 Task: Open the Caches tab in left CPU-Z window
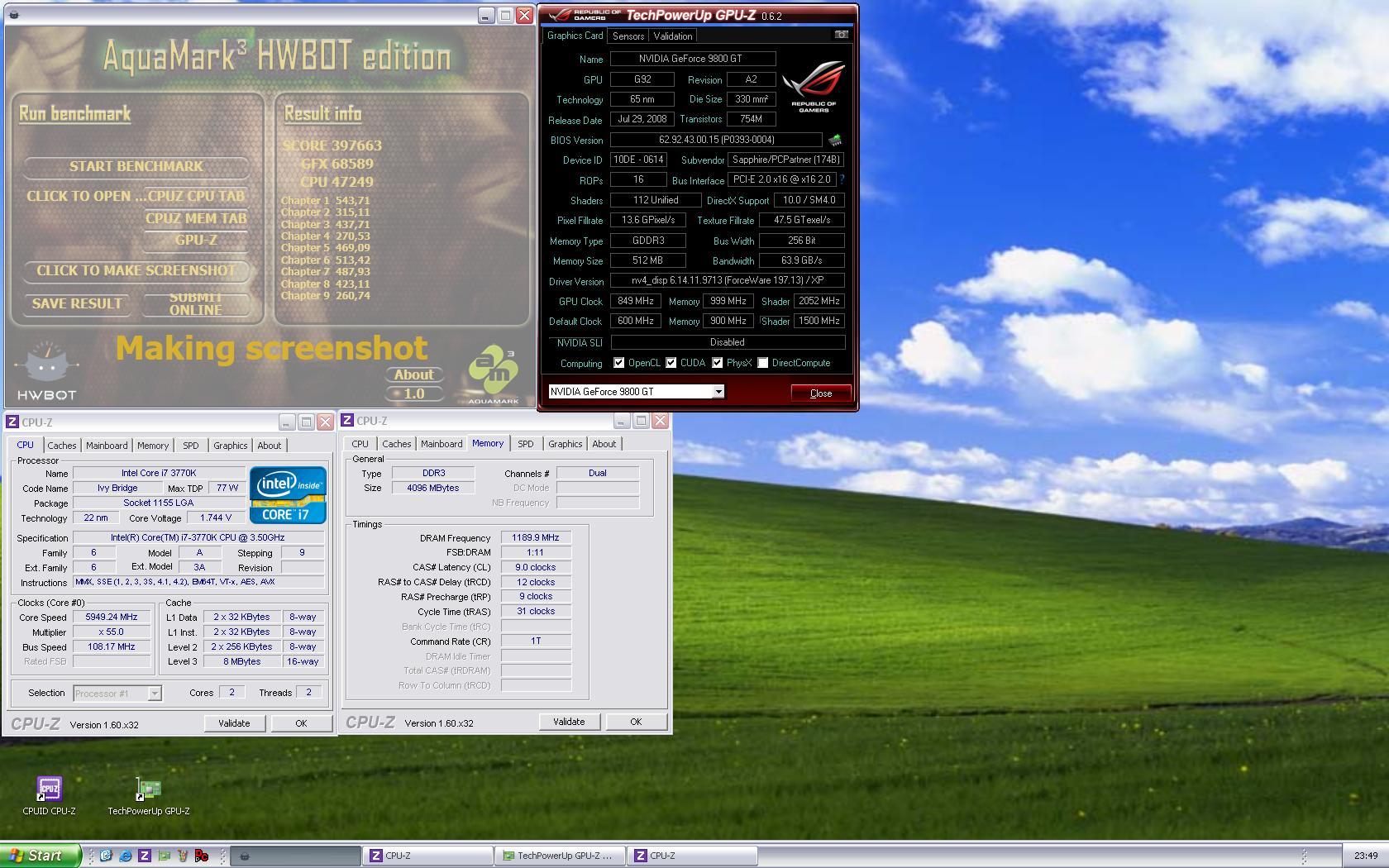point(61,446)
